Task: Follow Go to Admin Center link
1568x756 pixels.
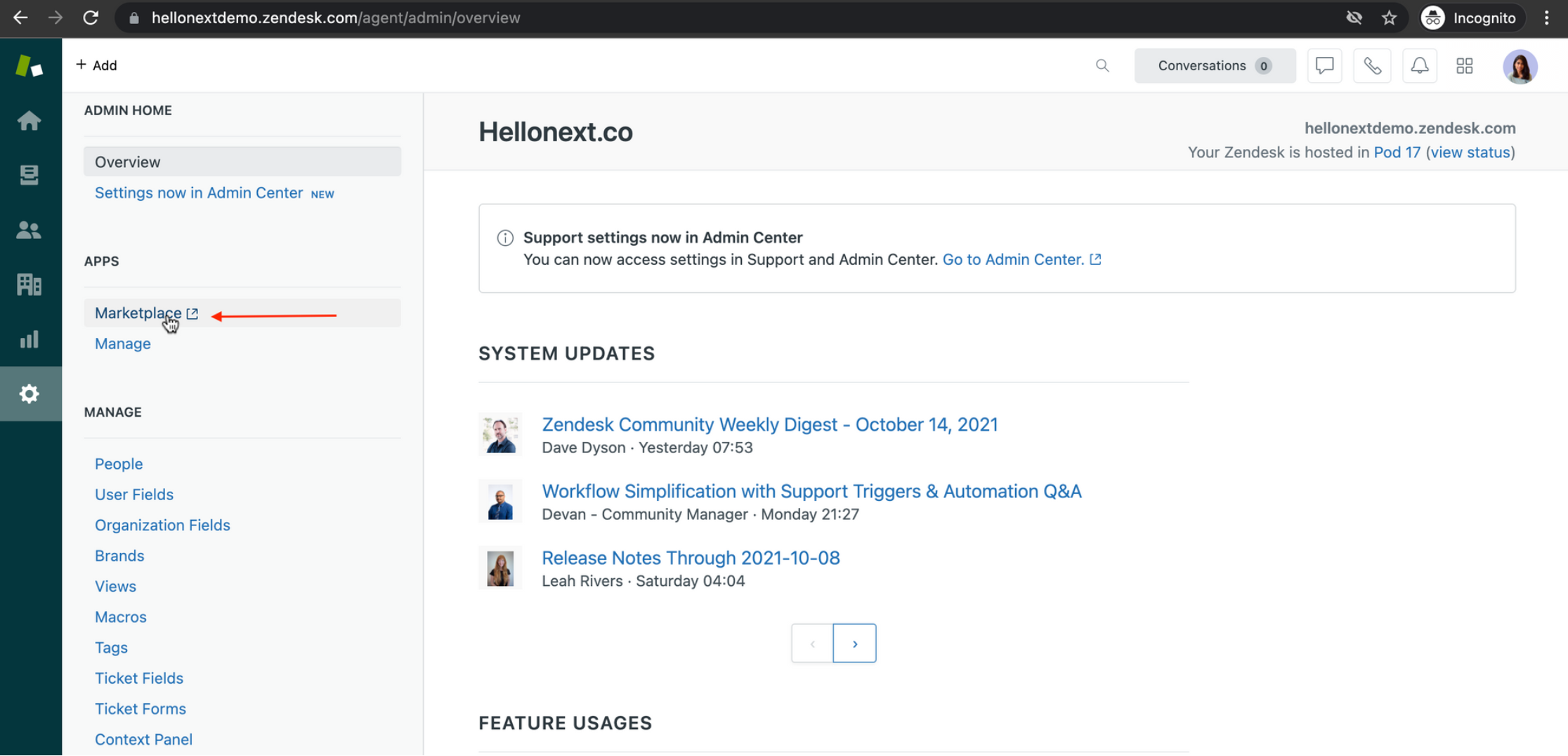Action: 1021,259
